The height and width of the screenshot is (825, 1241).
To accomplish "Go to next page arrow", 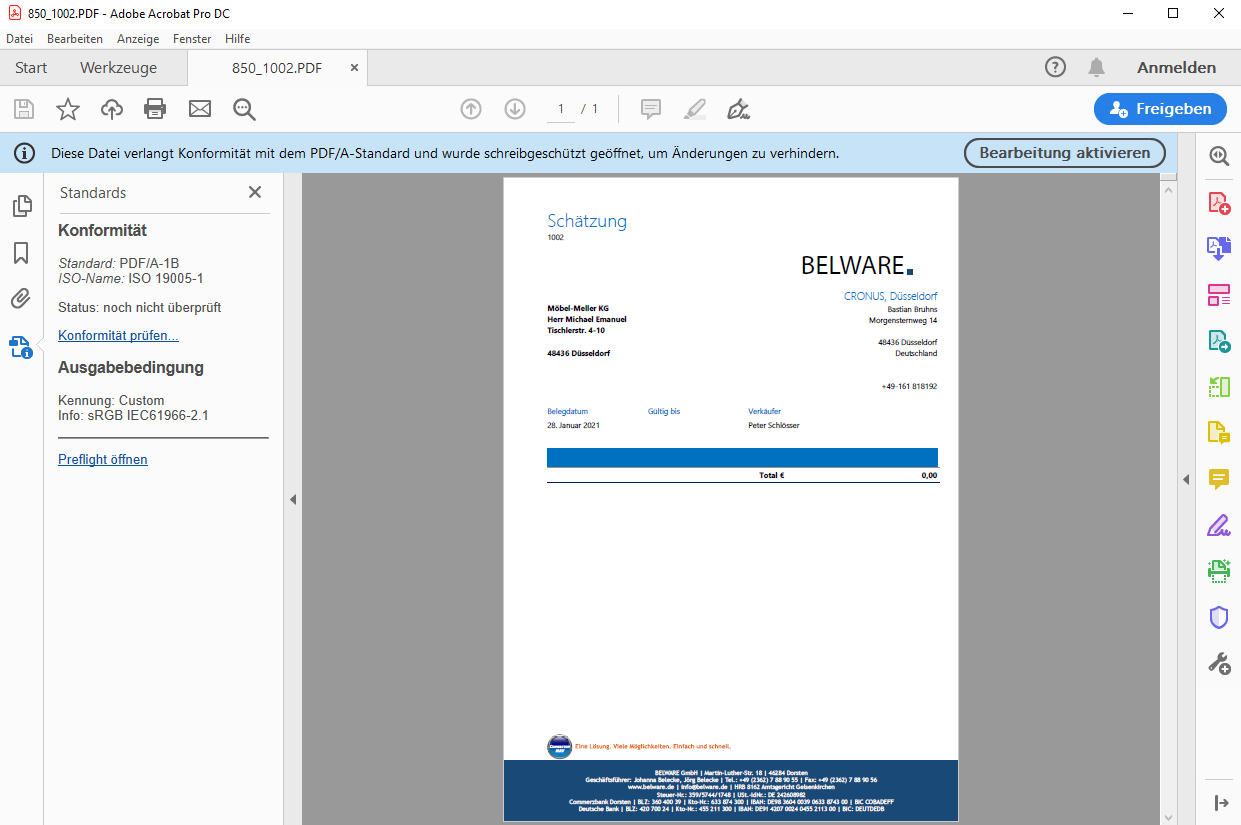I will click(x=515, y=109).
